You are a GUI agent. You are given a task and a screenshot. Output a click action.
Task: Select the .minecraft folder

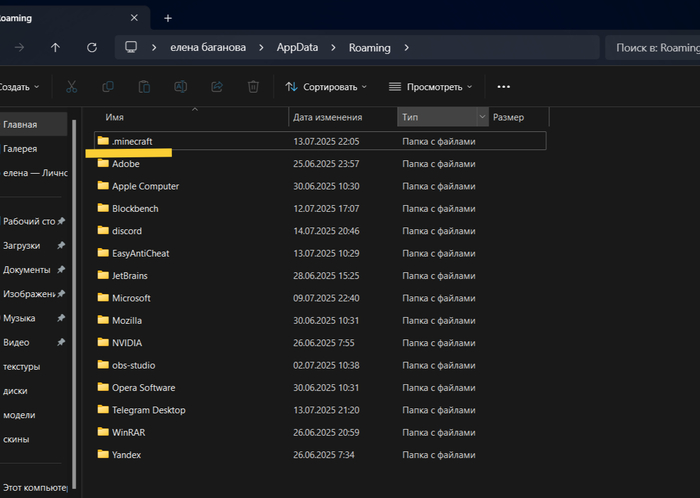click(132, 141)
